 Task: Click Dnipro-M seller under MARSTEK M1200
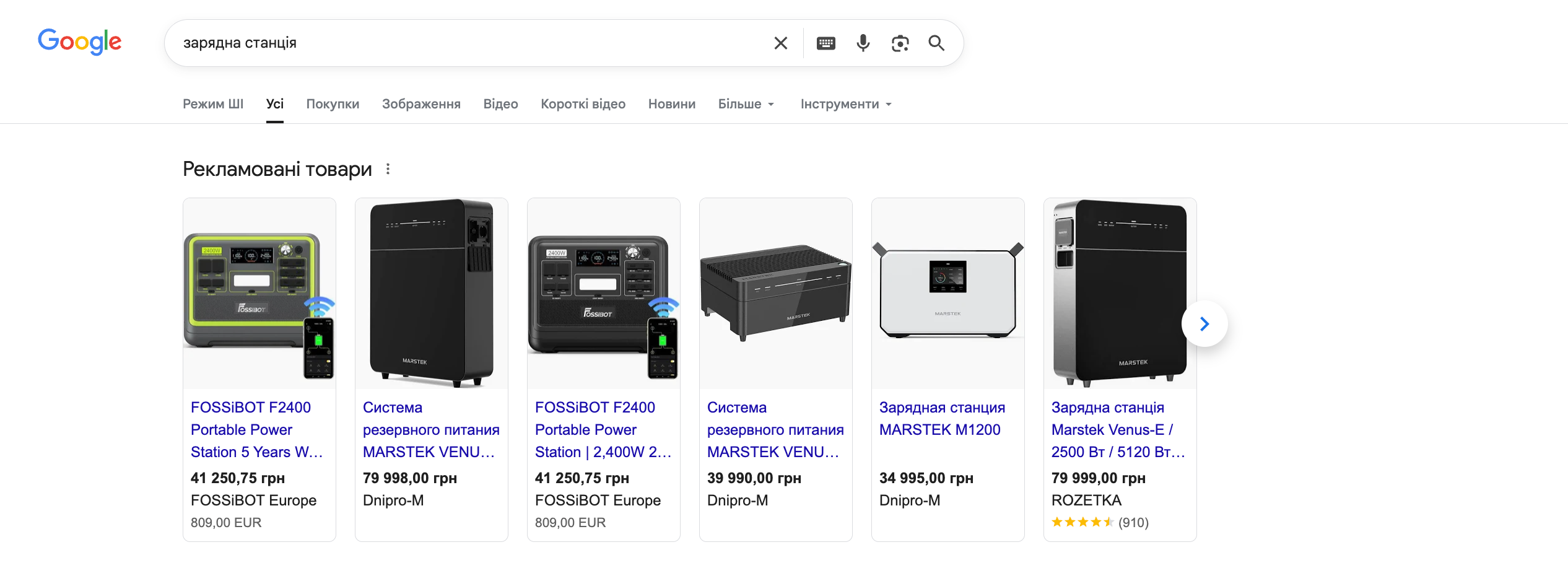(x=910, y=500)
